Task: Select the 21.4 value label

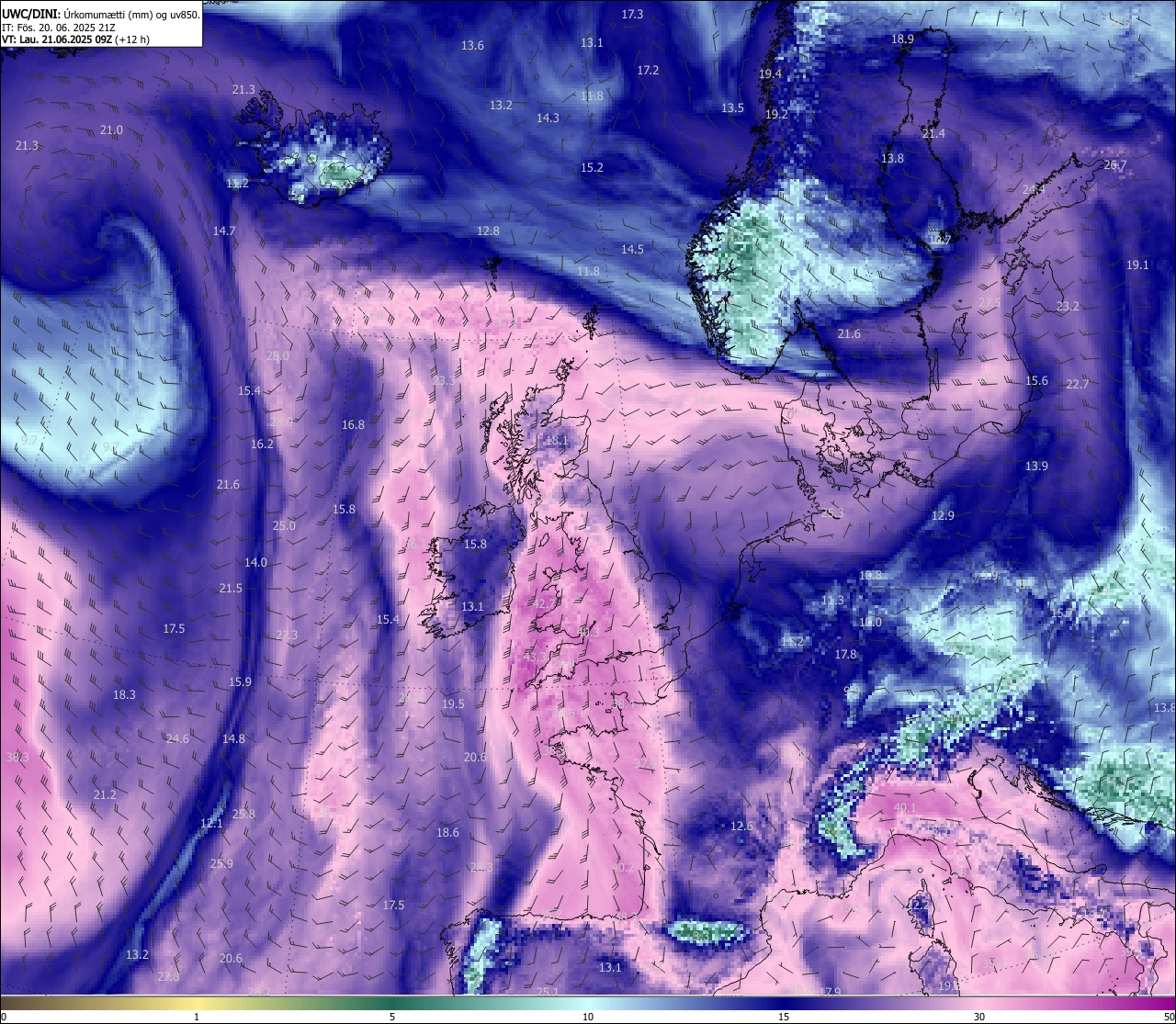Action: [933, 134]
